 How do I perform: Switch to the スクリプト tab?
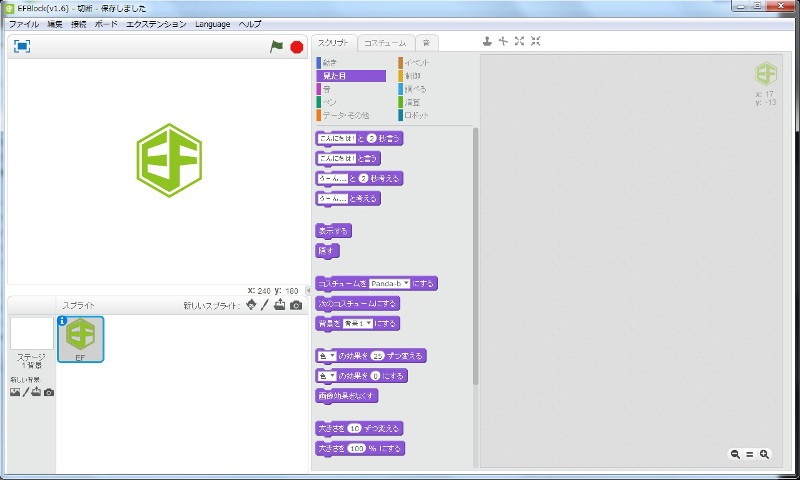(x=333, y=43)
